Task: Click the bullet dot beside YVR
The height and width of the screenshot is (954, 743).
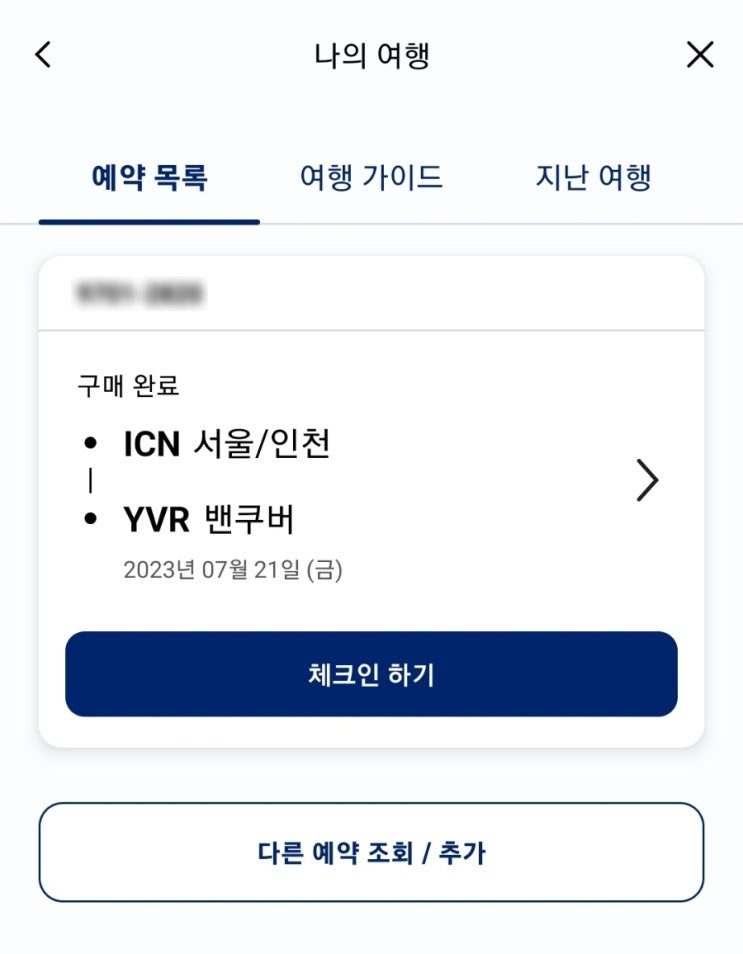Action: point(91,520)
